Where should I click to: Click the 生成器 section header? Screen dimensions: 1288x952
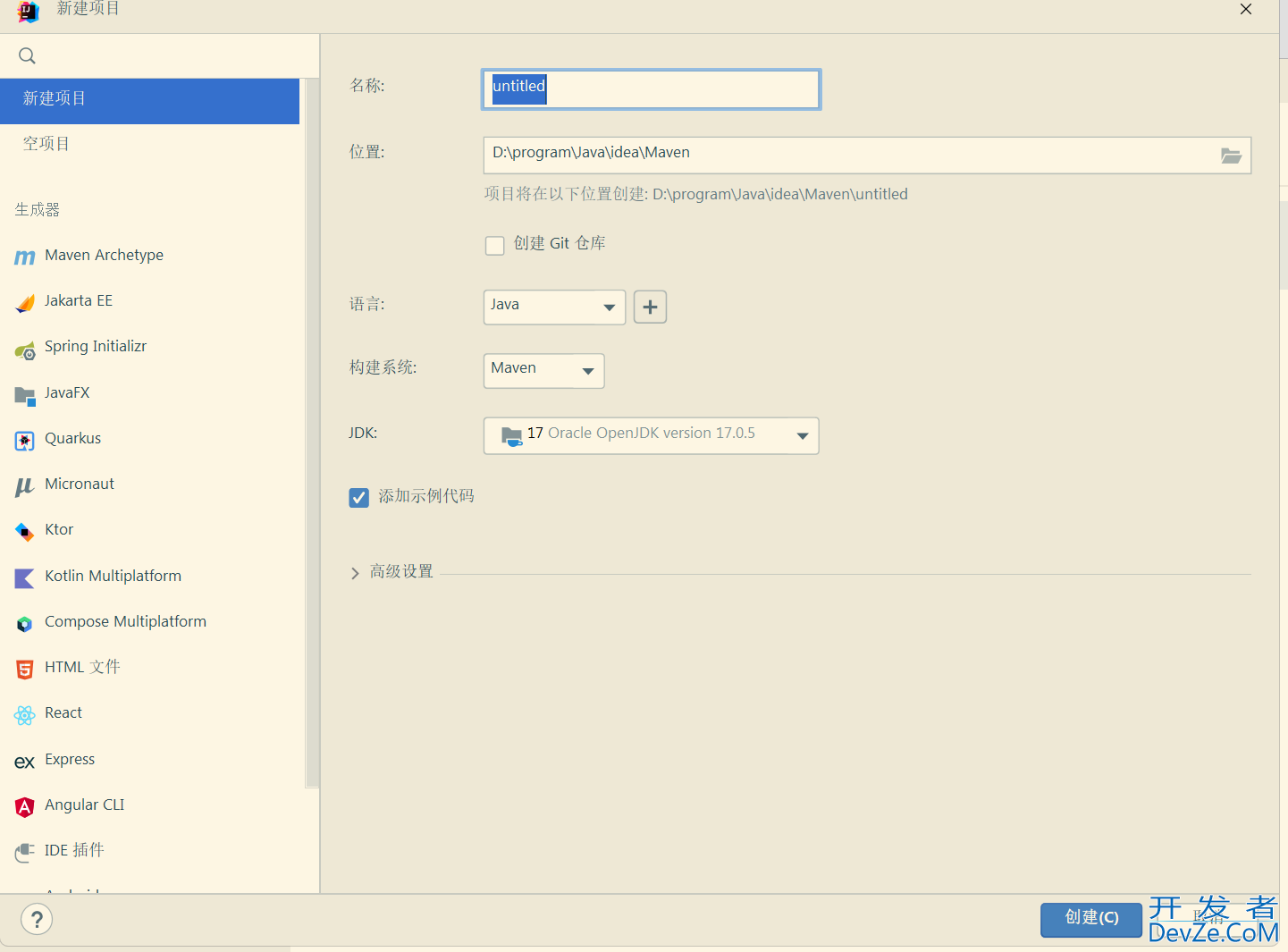pos(38,210)
